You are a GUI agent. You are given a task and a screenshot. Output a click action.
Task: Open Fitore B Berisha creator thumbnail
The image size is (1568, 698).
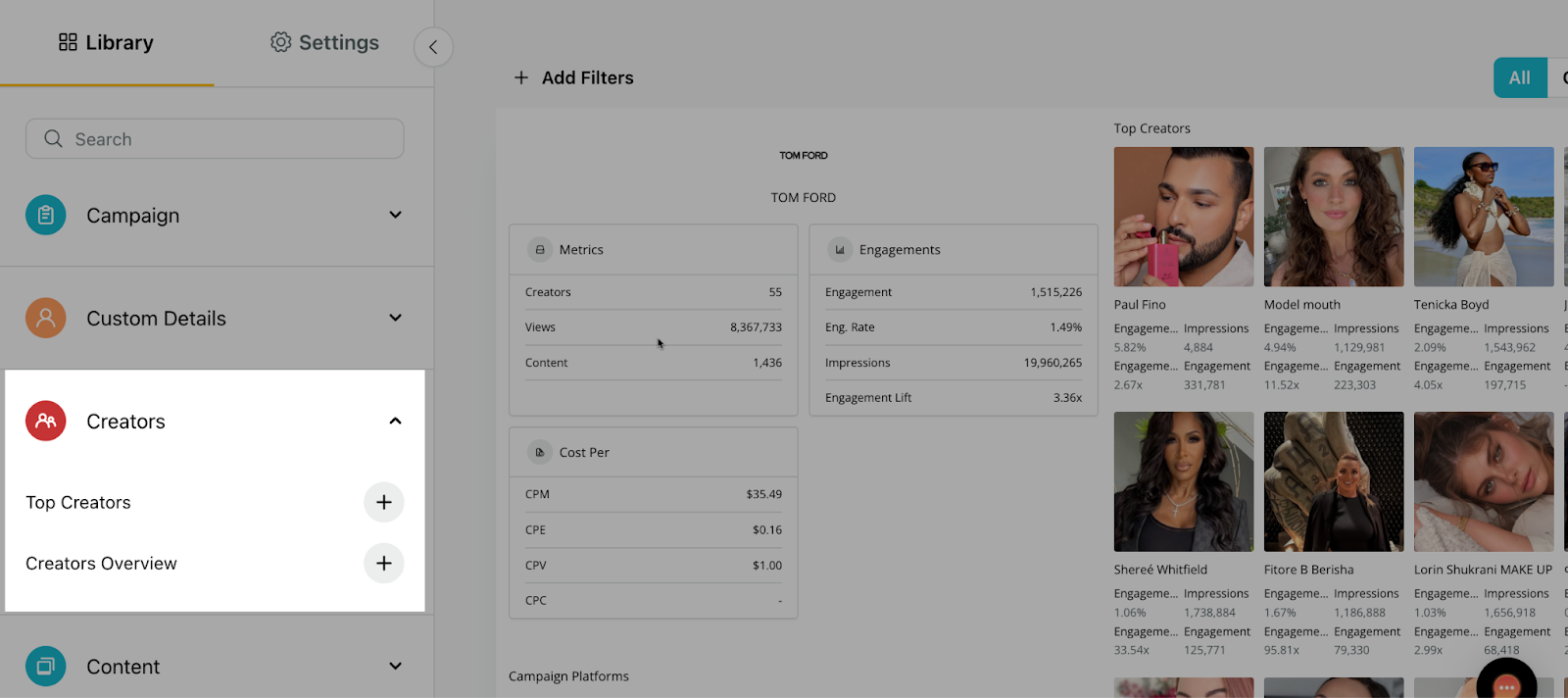(x=1334, y=481)
